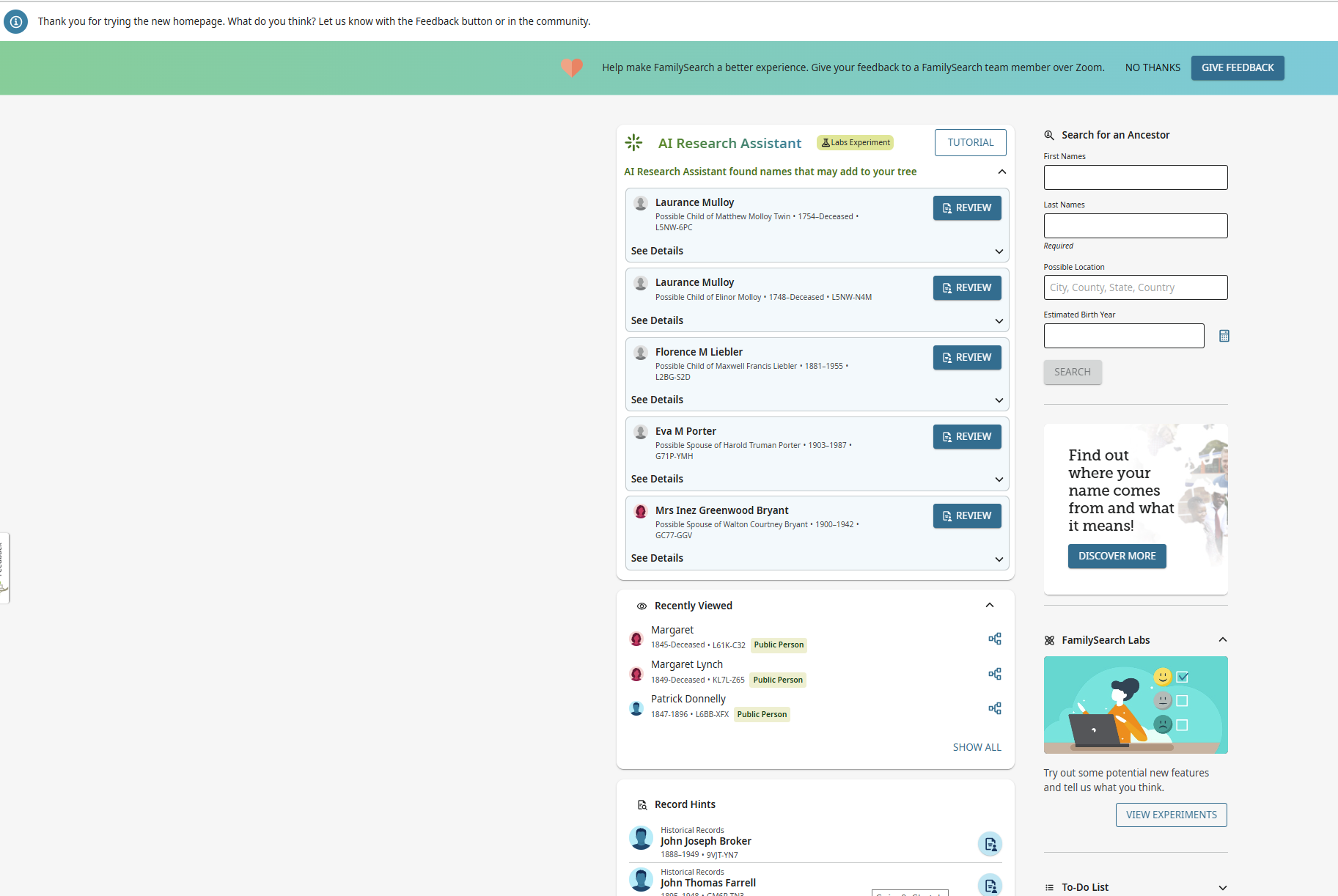
Task: Open record hint for John Joseph Broker
Action: click(x=990, y=844)
